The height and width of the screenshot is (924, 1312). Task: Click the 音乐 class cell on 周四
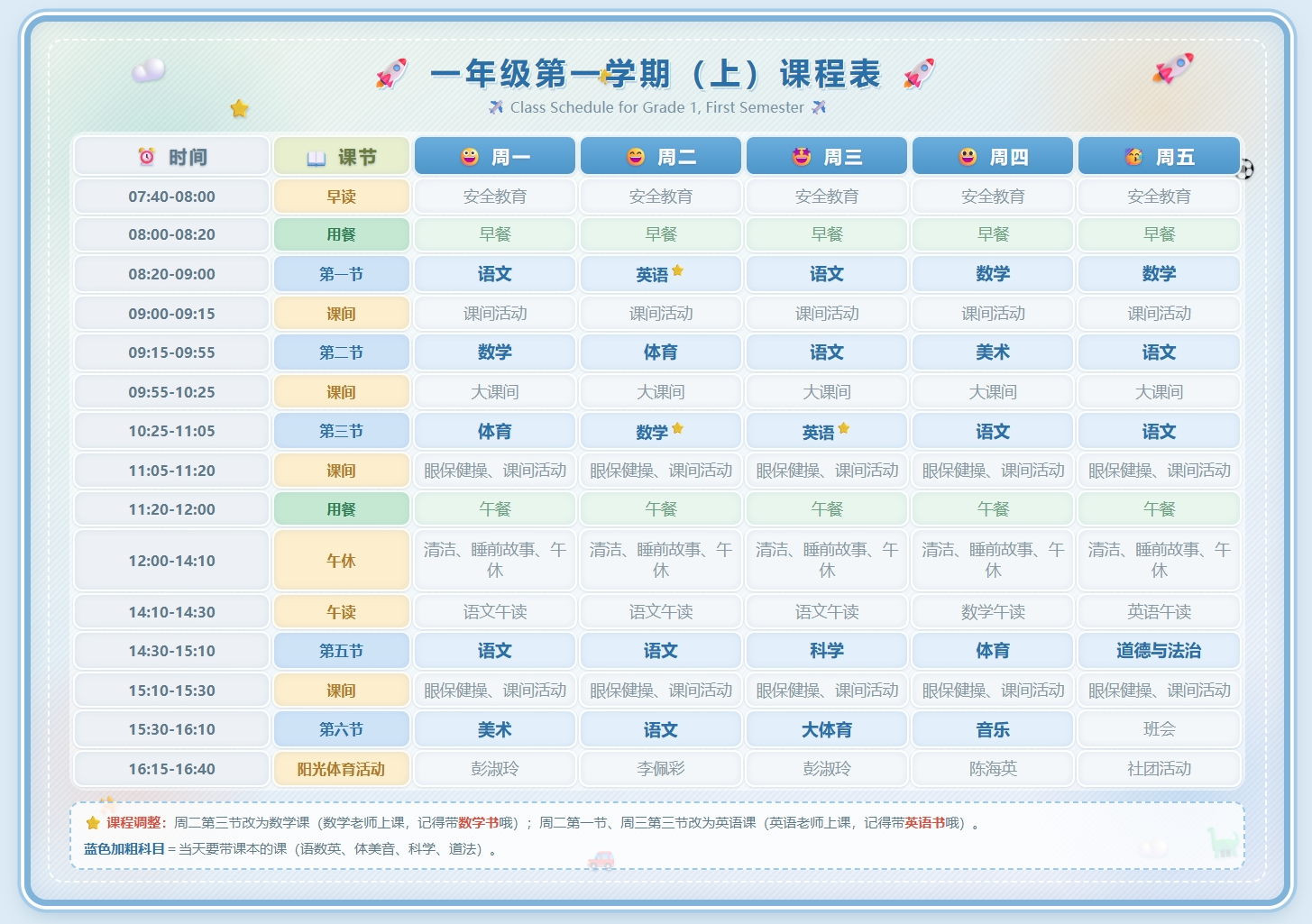pyautogui.click(x=993, y=729)
